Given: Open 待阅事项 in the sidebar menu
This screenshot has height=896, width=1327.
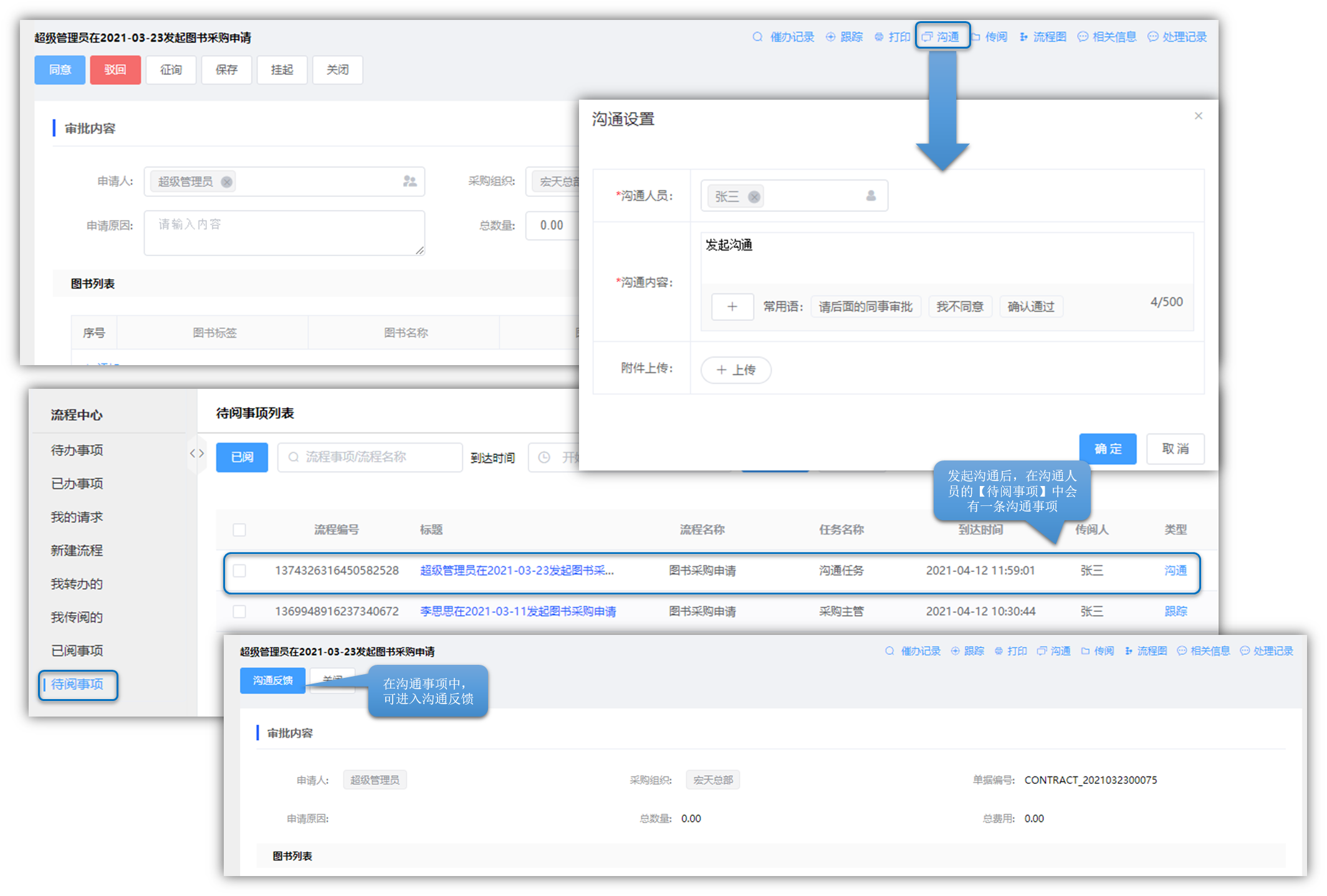Looking at the screenshot, I should 77,684.
